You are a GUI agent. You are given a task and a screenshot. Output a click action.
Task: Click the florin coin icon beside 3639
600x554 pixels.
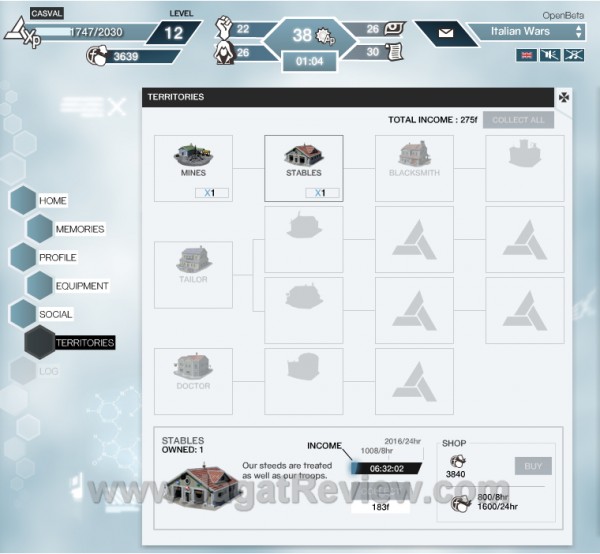tap(96, 56)
